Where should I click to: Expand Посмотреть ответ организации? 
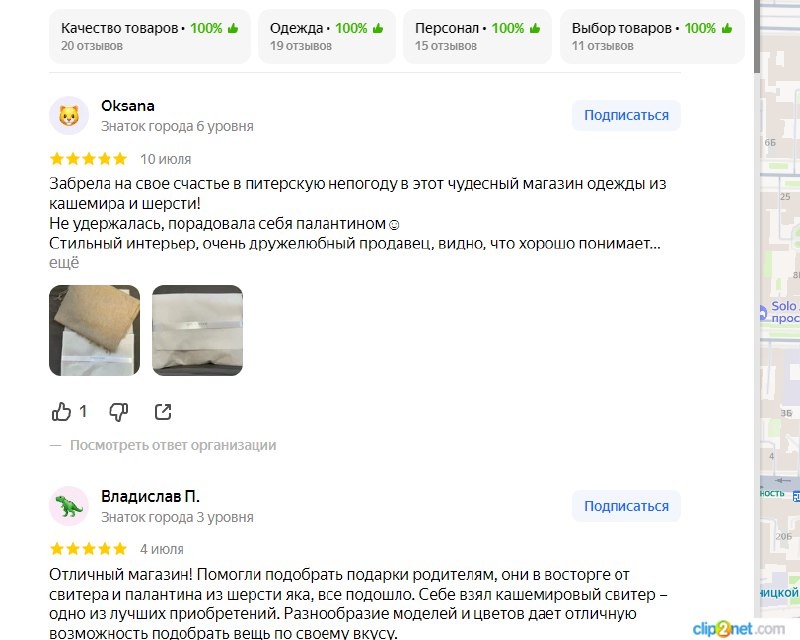click(x=173, y=445)
